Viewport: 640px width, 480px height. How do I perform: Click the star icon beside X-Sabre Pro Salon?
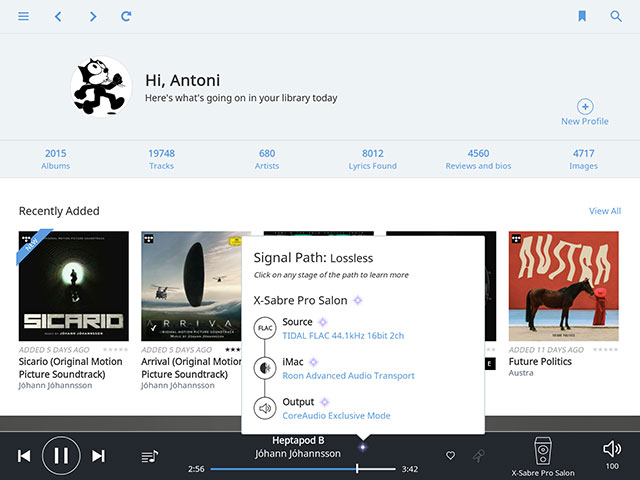[x=358, y=300]
